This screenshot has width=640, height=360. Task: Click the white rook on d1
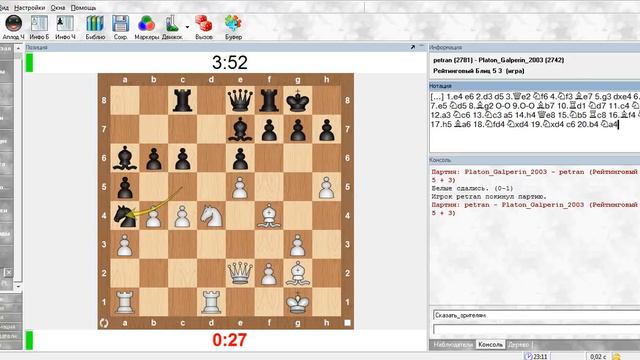click(x=211, y=302)
